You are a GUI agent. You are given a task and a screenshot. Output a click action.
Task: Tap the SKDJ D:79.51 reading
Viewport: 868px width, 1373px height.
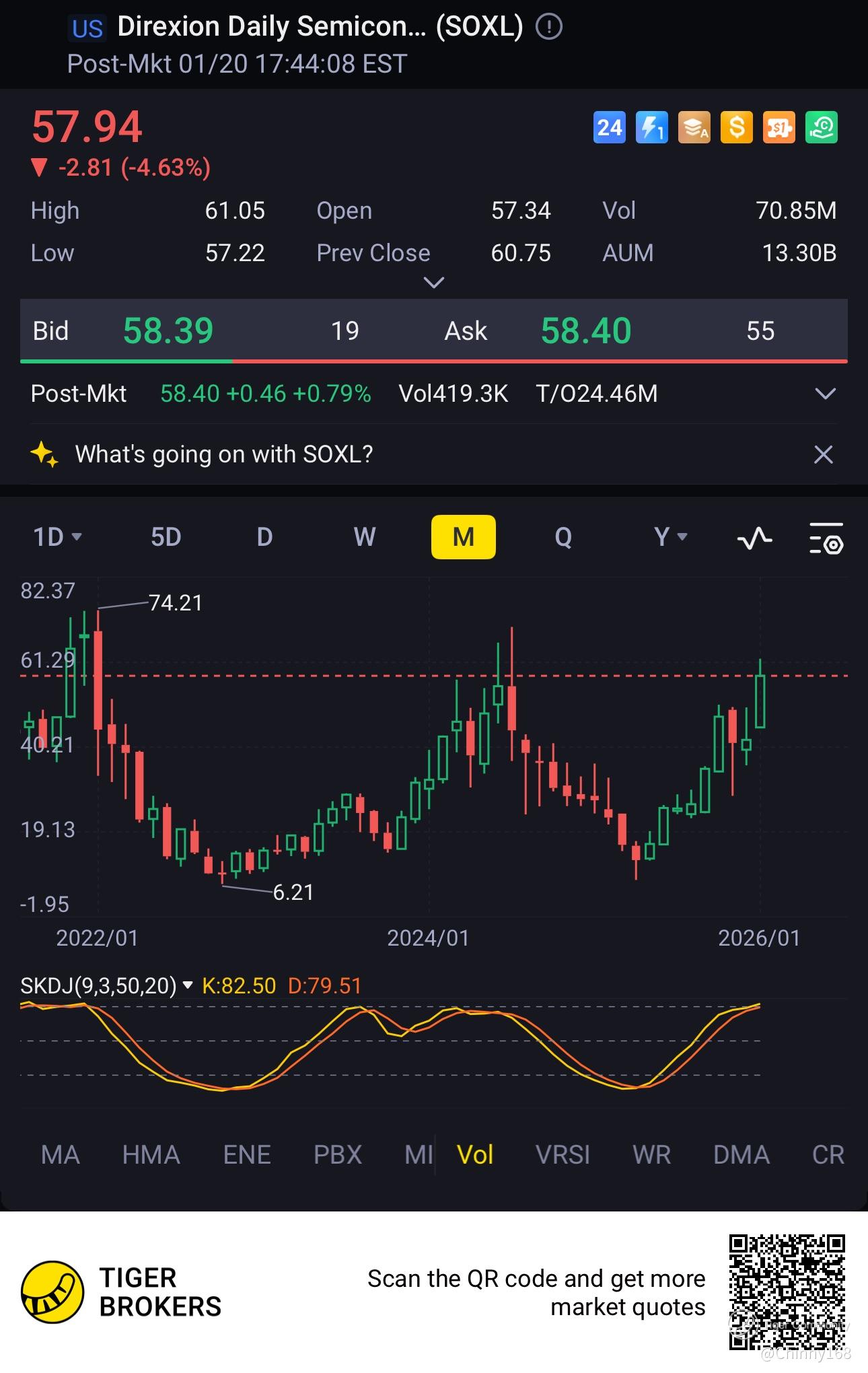pyautogui.click(x=325, y=986)
